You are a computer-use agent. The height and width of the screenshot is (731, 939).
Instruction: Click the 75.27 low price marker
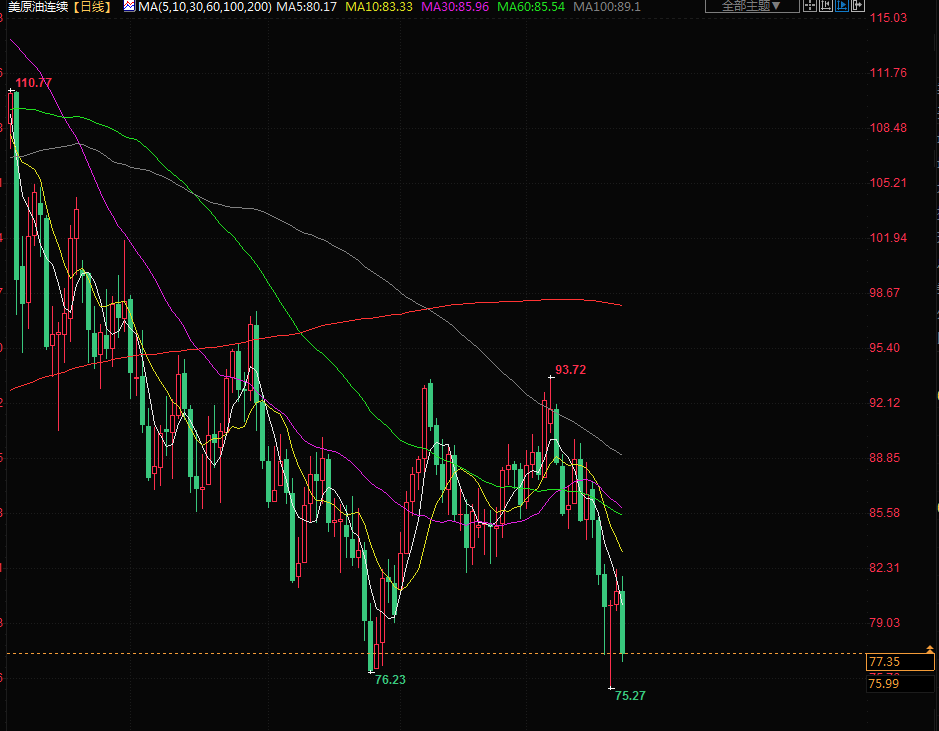(630, 695)
